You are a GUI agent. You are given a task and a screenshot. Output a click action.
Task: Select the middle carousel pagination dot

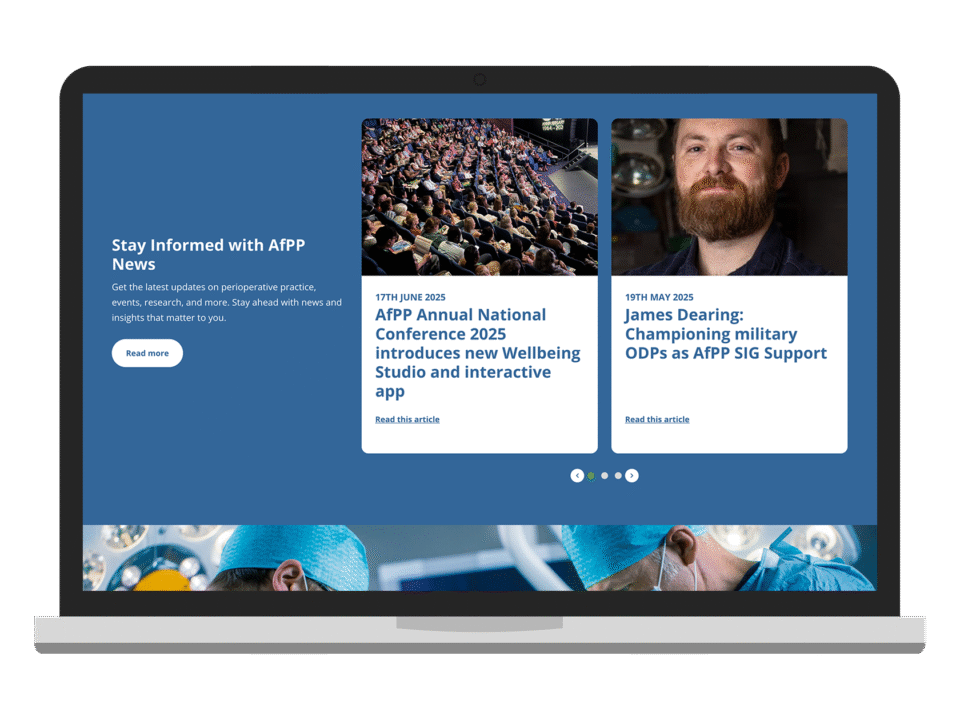point(604,476)
